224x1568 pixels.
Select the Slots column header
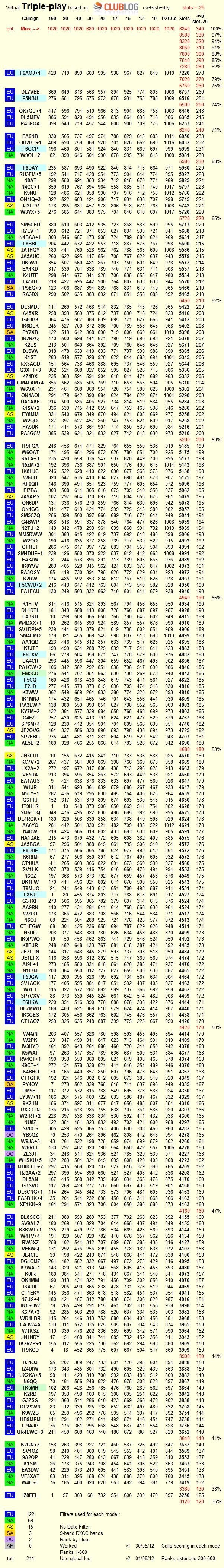click(x=185, y=19)
